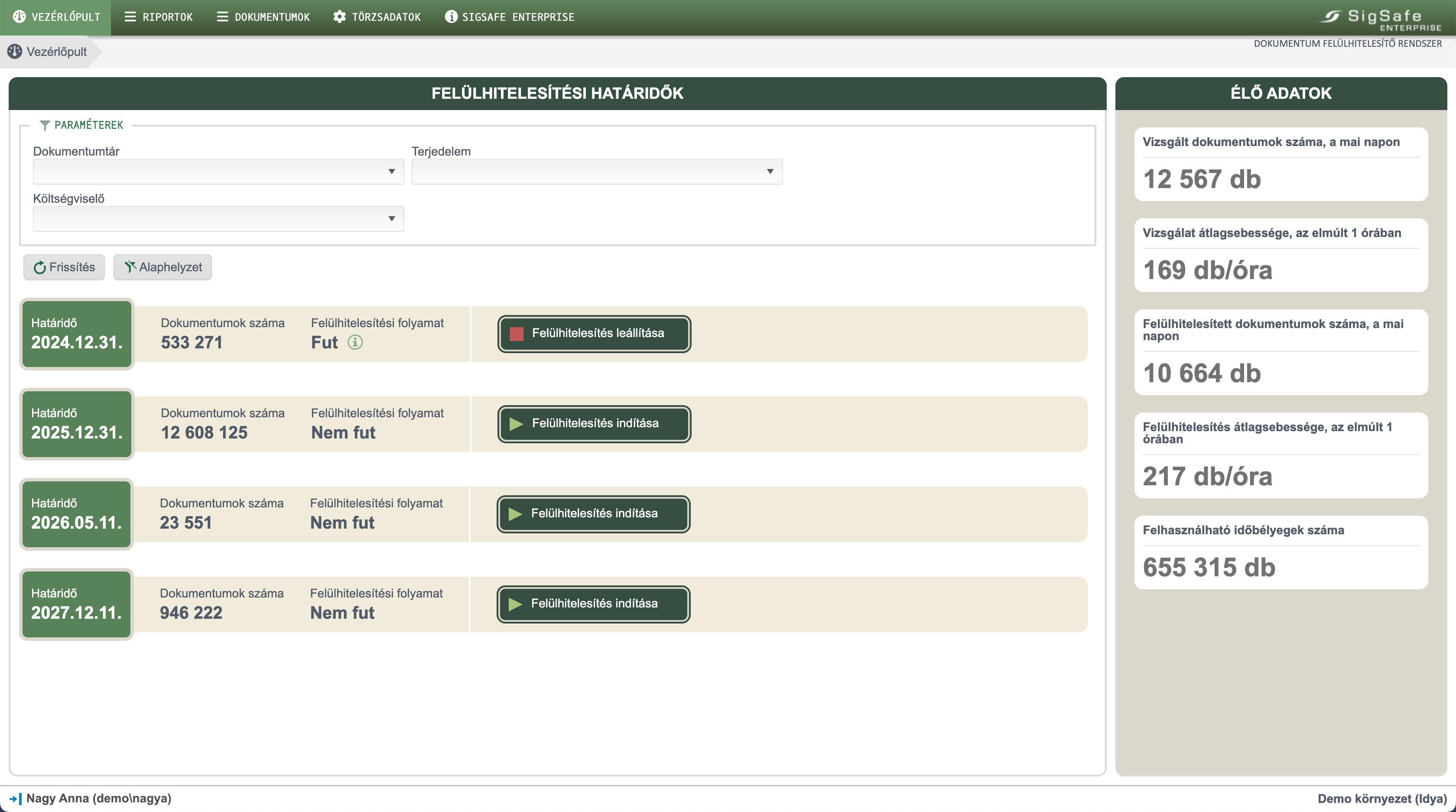The height and width of the screenshot is (812, 1456).
Task: Open the Vezérlőpult menu tab
Action: click(x=56, y=17)
